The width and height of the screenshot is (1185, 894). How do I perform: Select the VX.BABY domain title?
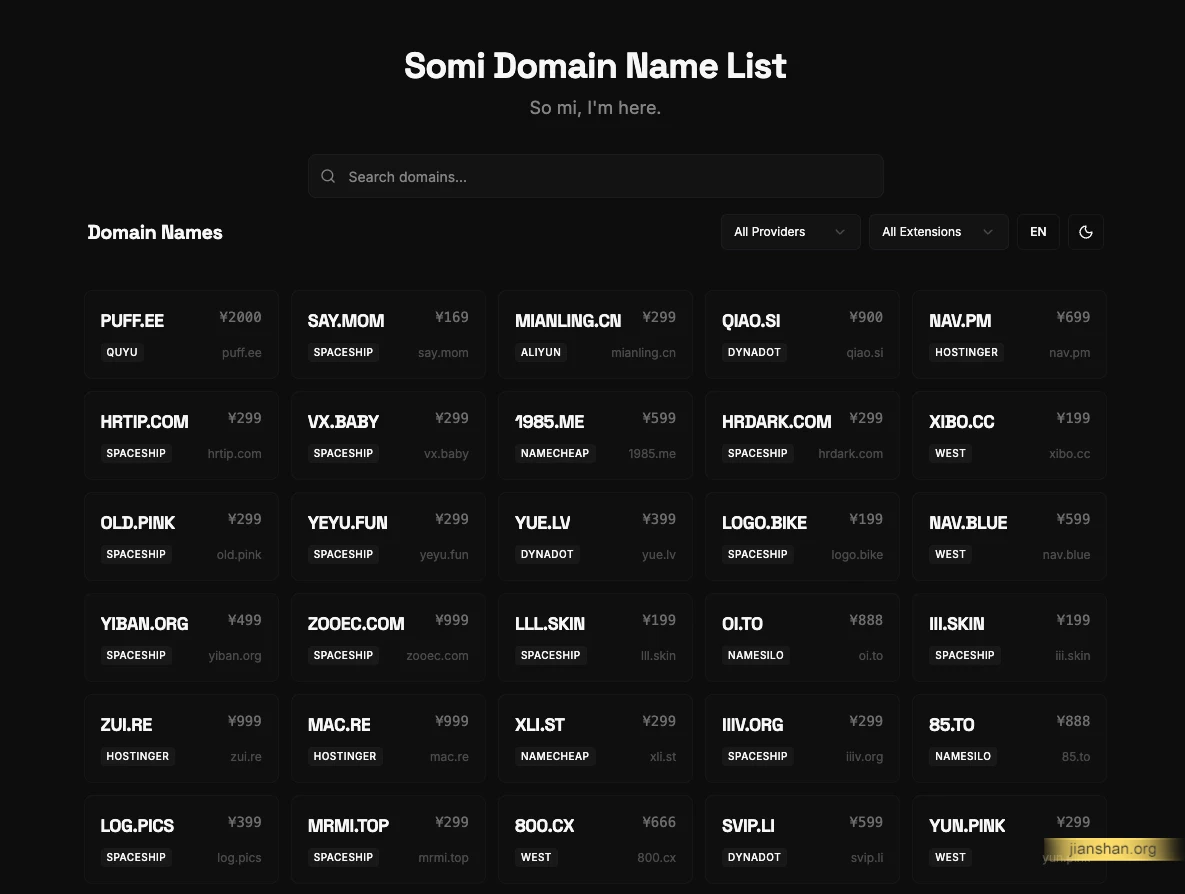coord(343,422)
